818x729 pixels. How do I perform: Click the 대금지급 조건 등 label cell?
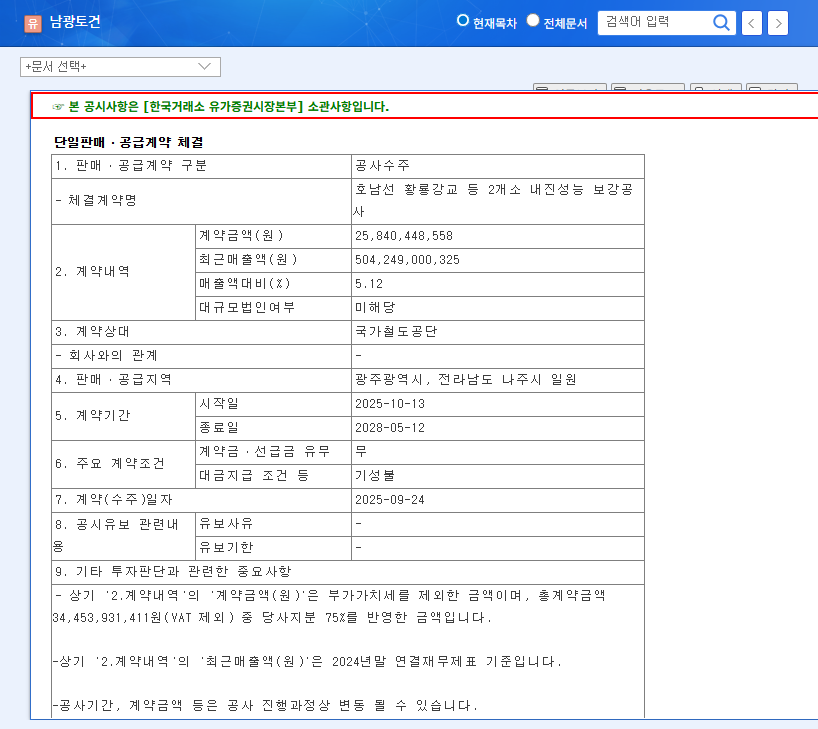(x=273, y=476)
